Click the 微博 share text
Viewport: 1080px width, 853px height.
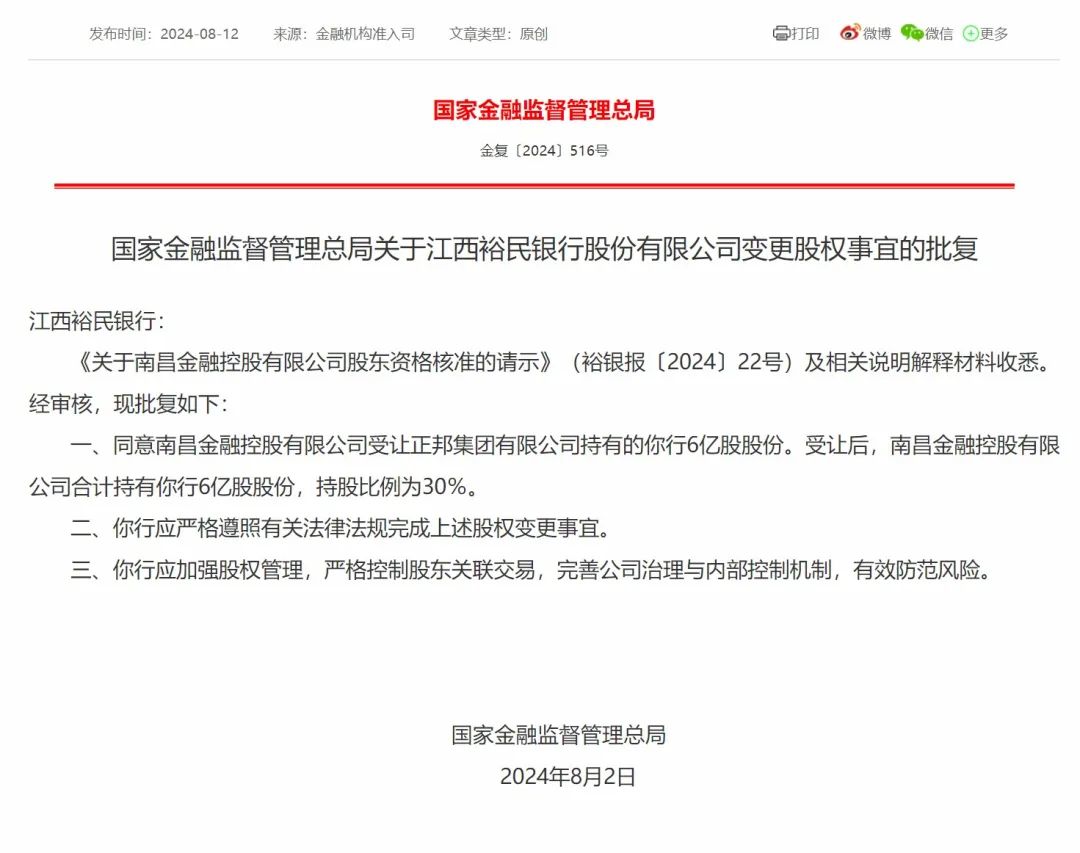click(877, 34)
